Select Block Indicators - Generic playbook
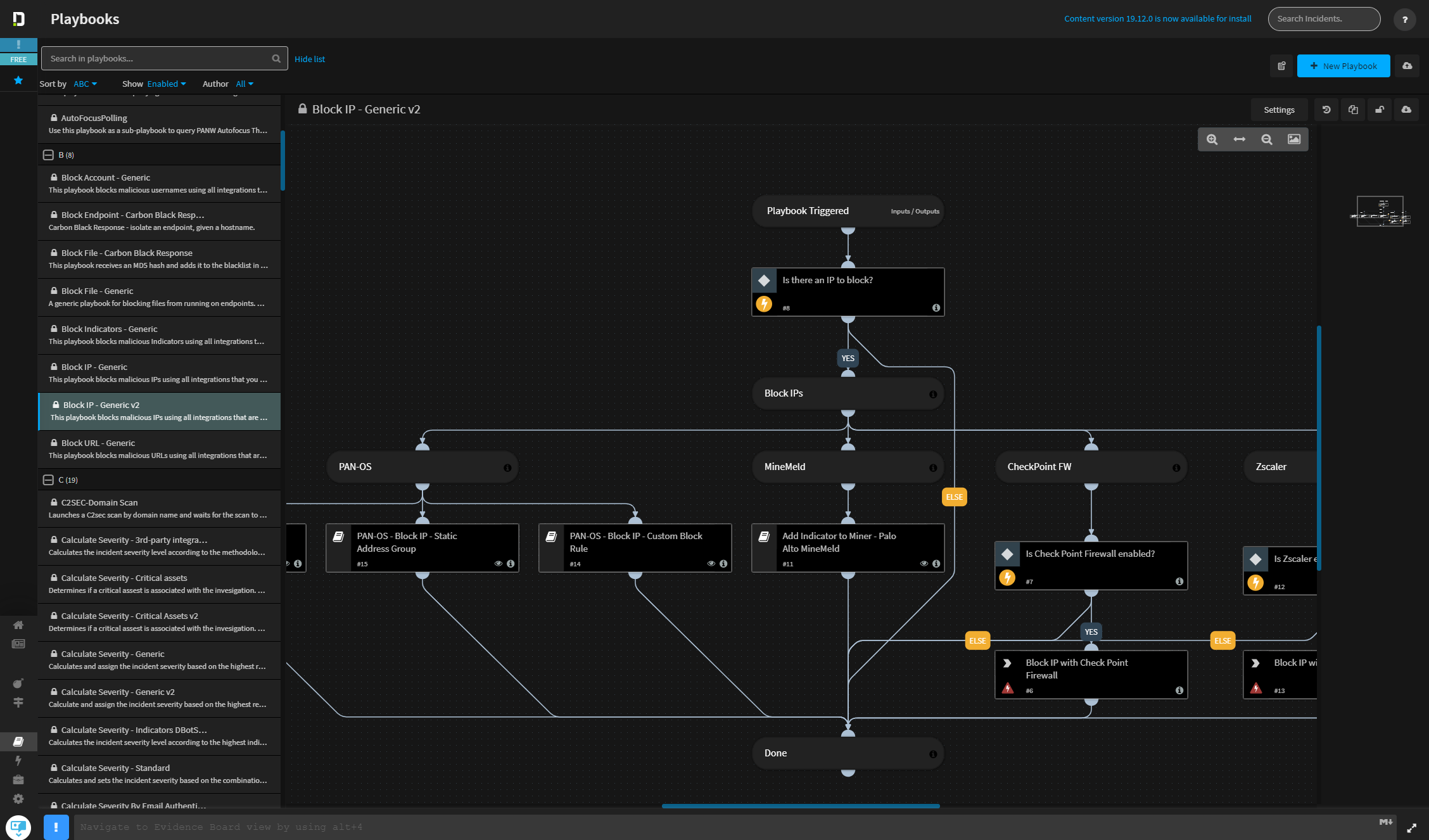Image resolution: width=1429 pixels, height=840 pixels. pos(159,335)
